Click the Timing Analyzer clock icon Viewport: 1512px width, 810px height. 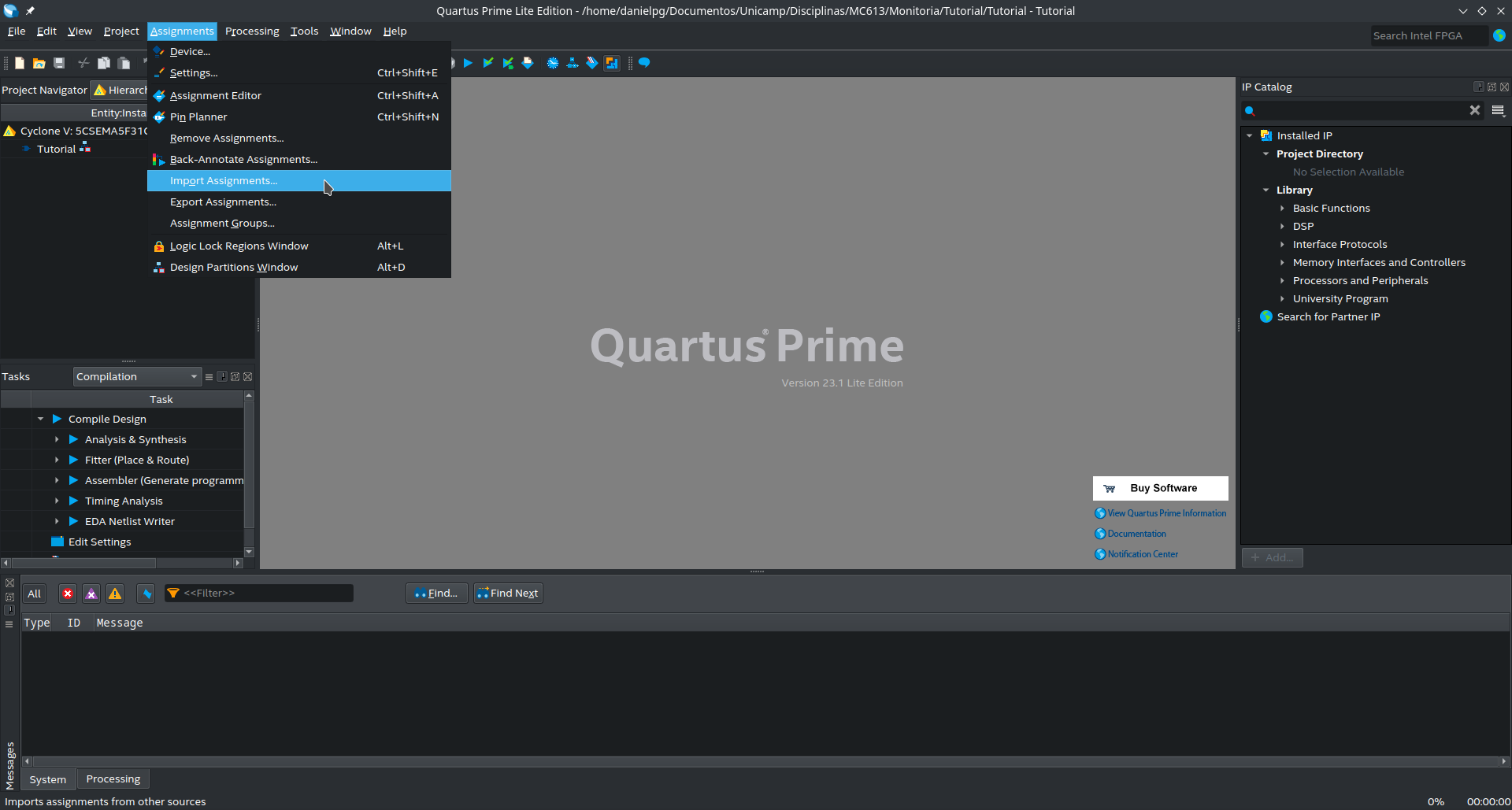coord(553,63)
